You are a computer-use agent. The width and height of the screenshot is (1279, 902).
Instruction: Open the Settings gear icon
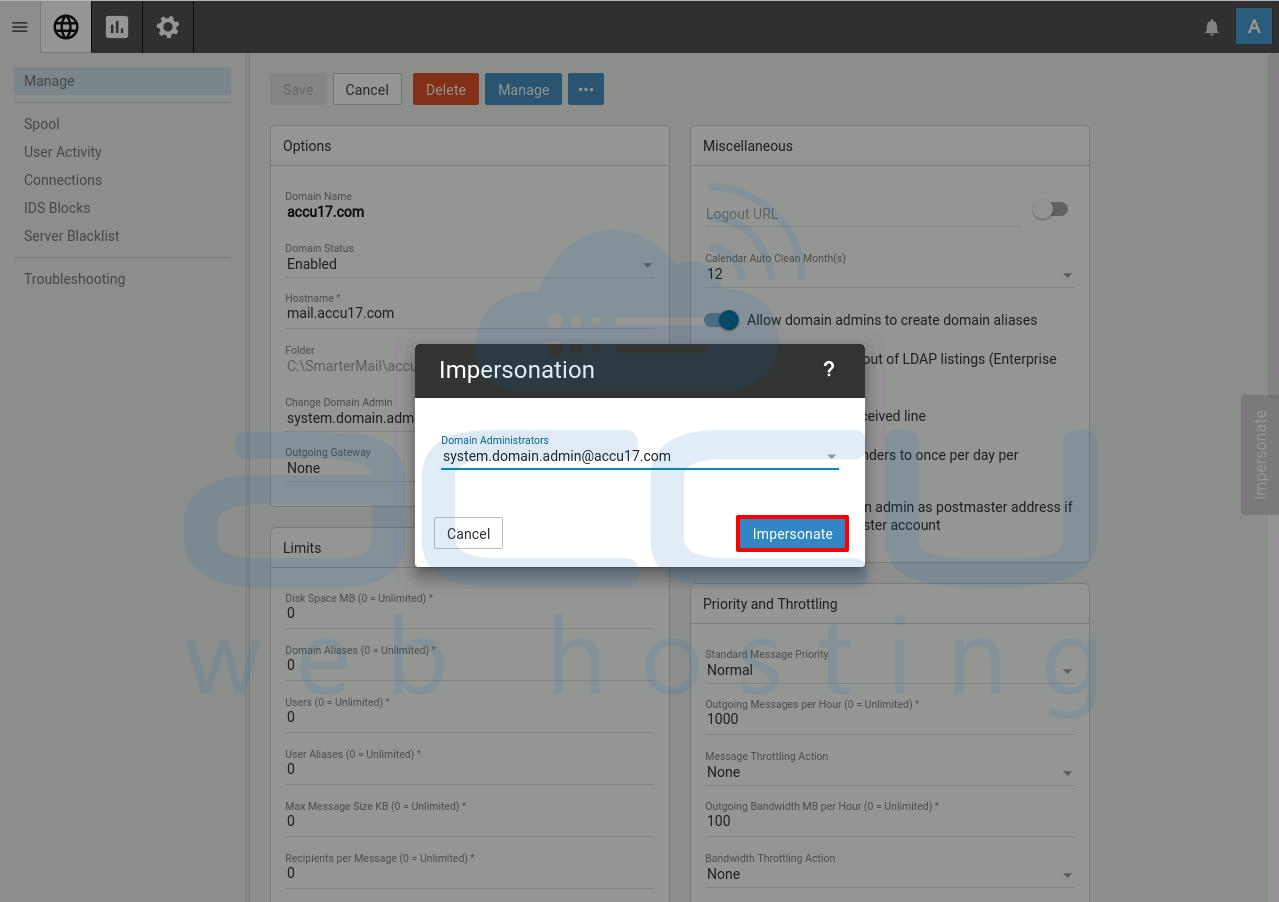click(x=168, y=27)
